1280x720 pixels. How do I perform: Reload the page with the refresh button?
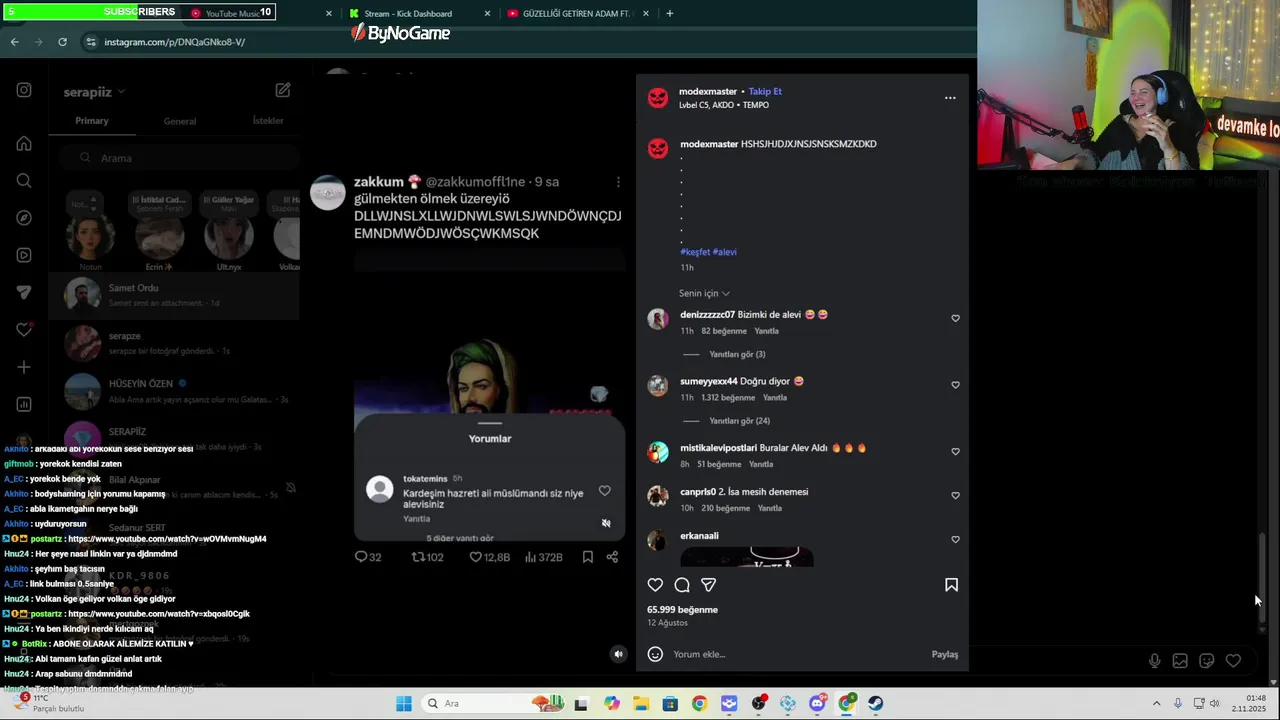pyautogui.click(x=62, y=42)
